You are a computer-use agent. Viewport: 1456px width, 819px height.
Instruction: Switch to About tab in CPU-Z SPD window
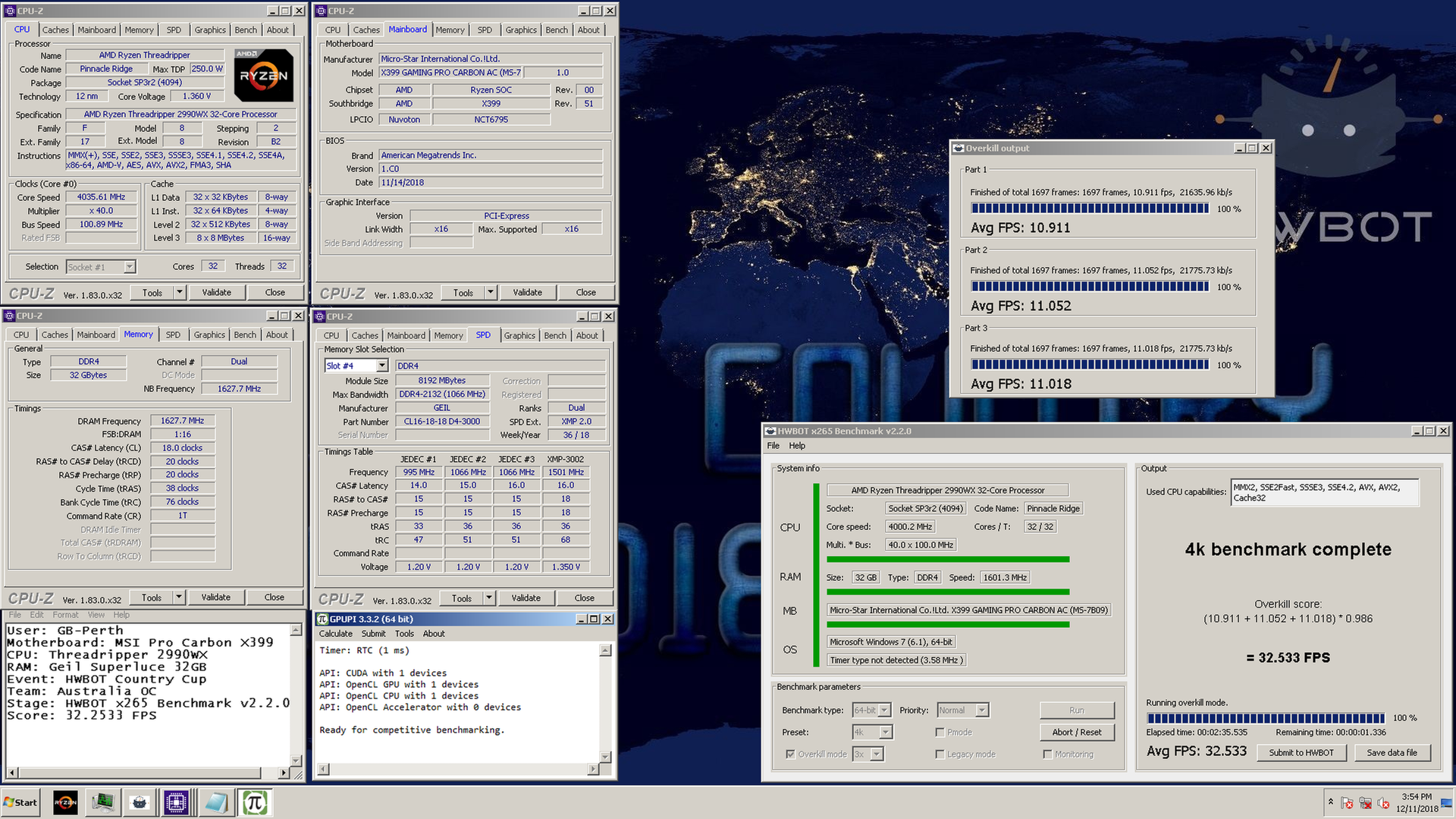[x=587, y=335]
